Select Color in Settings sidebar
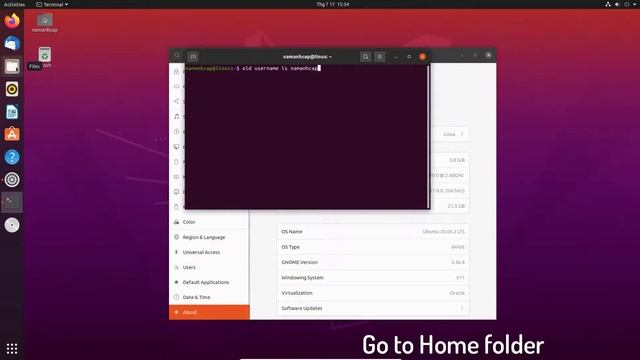The image size is (640, 360). [x=209, y=222]
